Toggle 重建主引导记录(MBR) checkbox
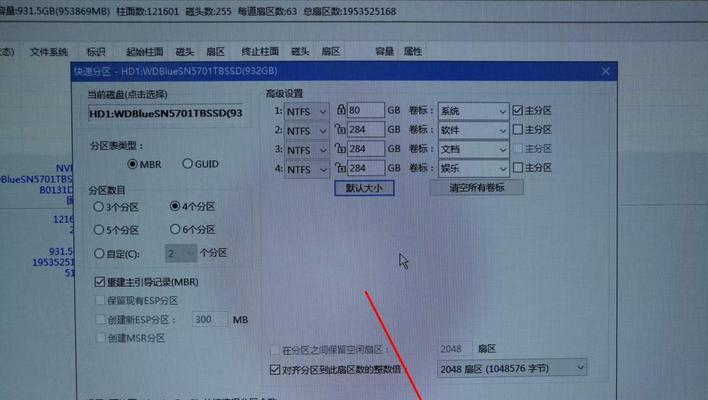This screenshot has width=708, height=400. 146,282
